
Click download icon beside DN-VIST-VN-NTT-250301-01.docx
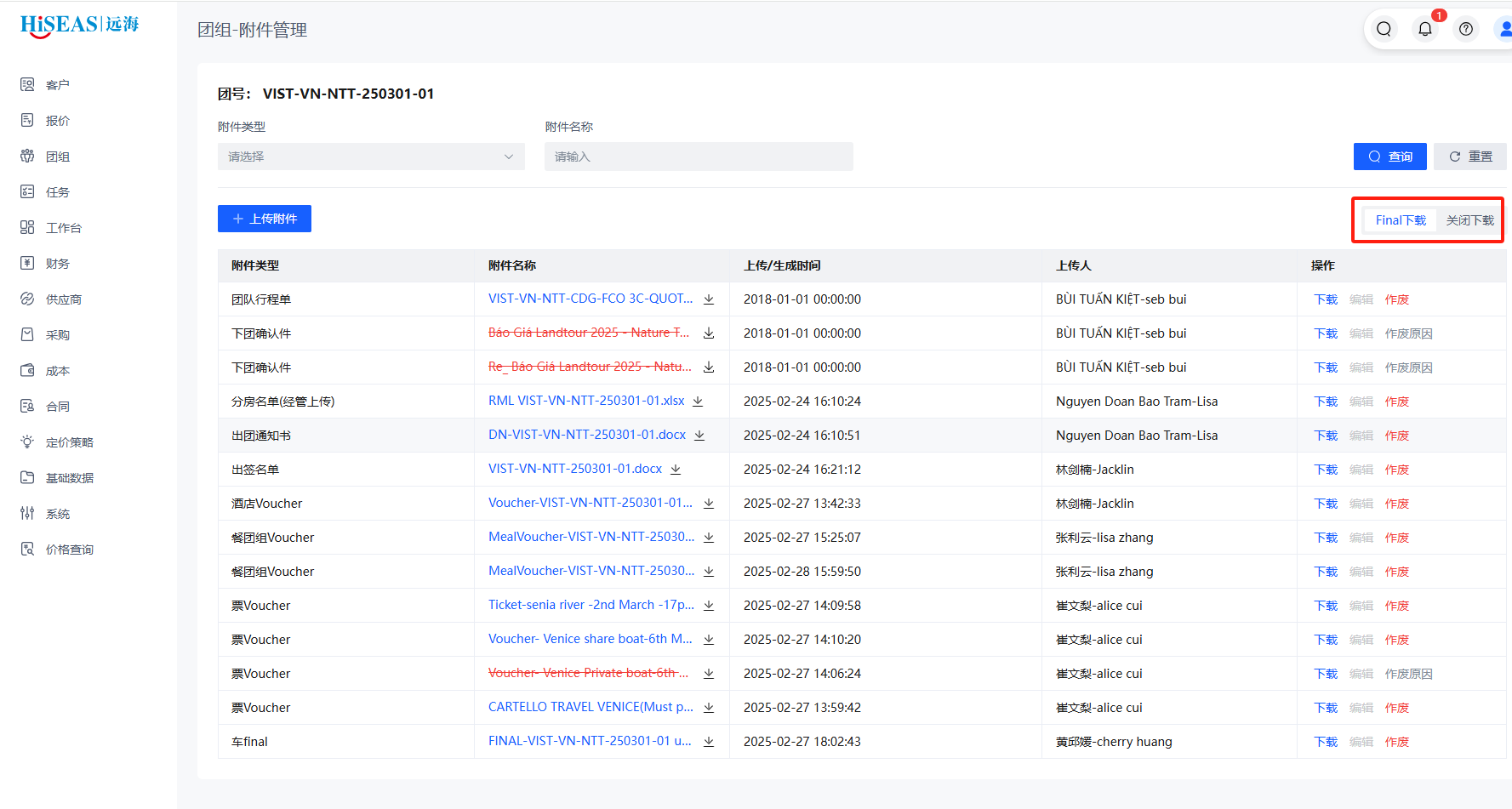pos(699,436)
